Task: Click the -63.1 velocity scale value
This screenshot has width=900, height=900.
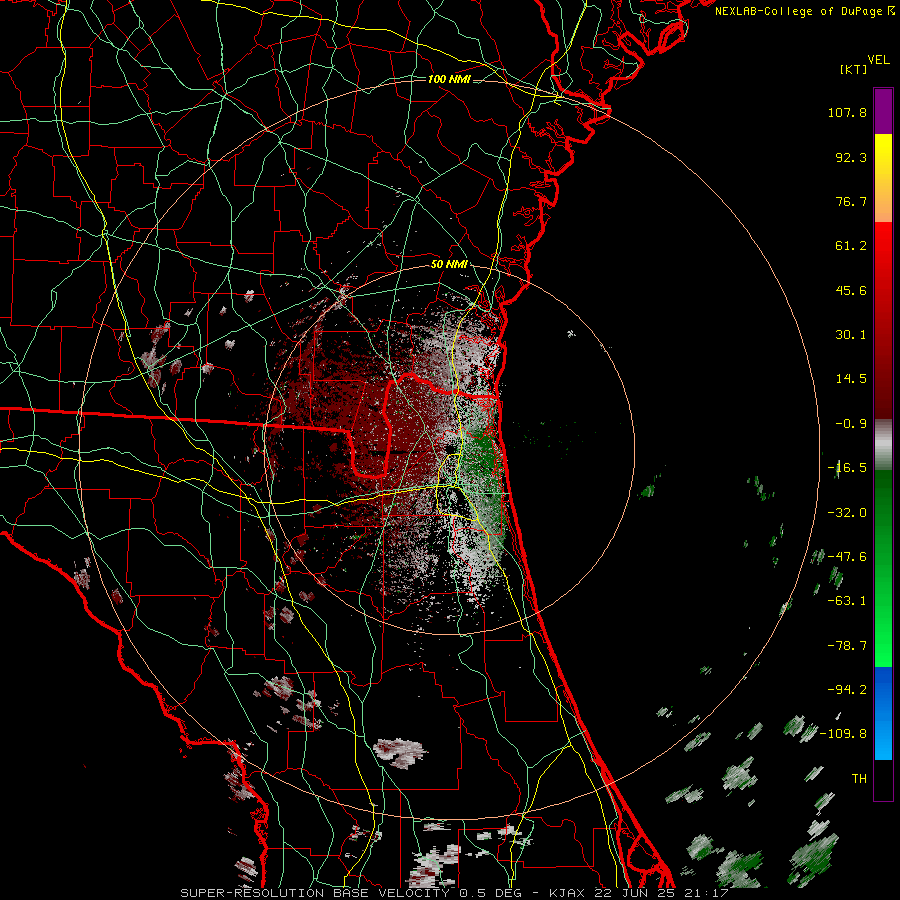Action: point(847,601)
